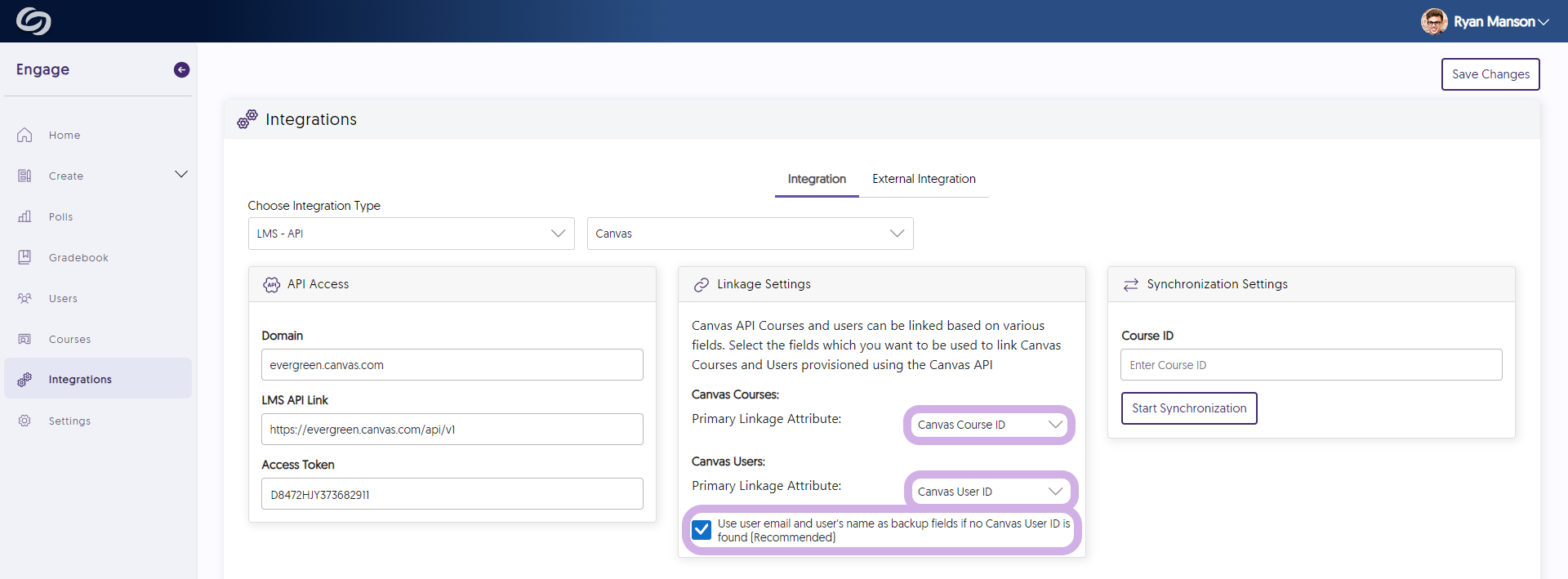Click the Linkage Settings link icon
Screen dimensions: 1568x579
(701, 284)
